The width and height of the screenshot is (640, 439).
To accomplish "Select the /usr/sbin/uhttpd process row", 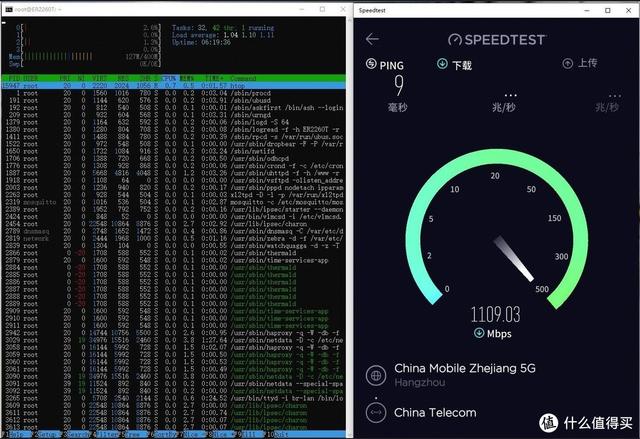I will pos(173,173).
